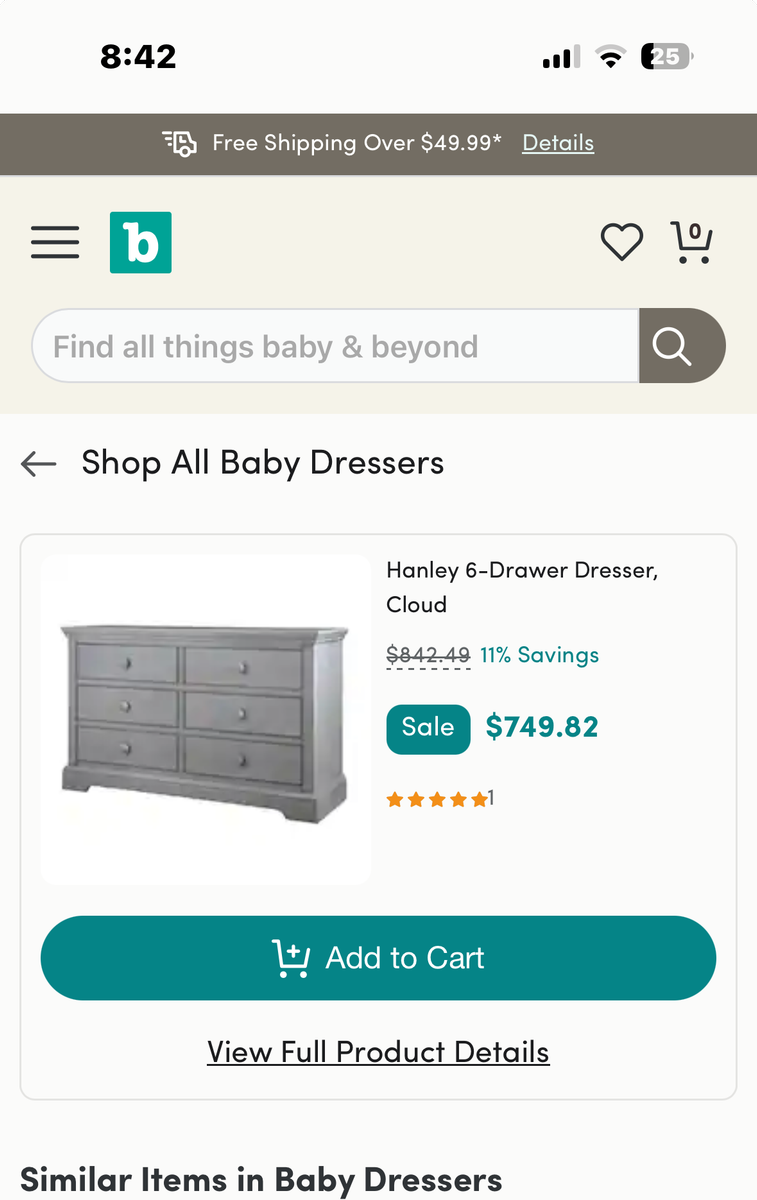757x1200 pixels.
Task: Open Shop All Baby Dressers link
Action: click(263, 463)
